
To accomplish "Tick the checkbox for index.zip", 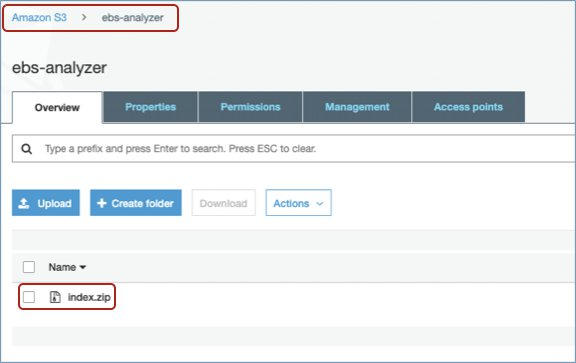I will pos(29,297).
